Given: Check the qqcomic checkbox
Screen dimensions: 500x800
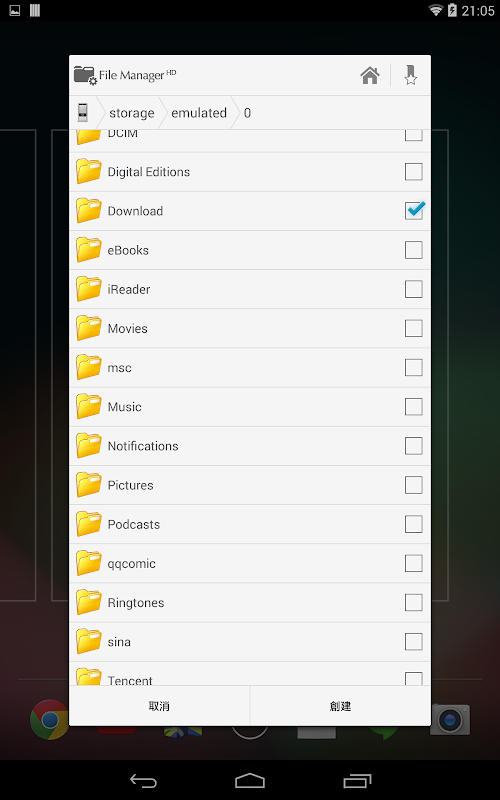Looking at the screenshot, I should [x=414, y=563].
